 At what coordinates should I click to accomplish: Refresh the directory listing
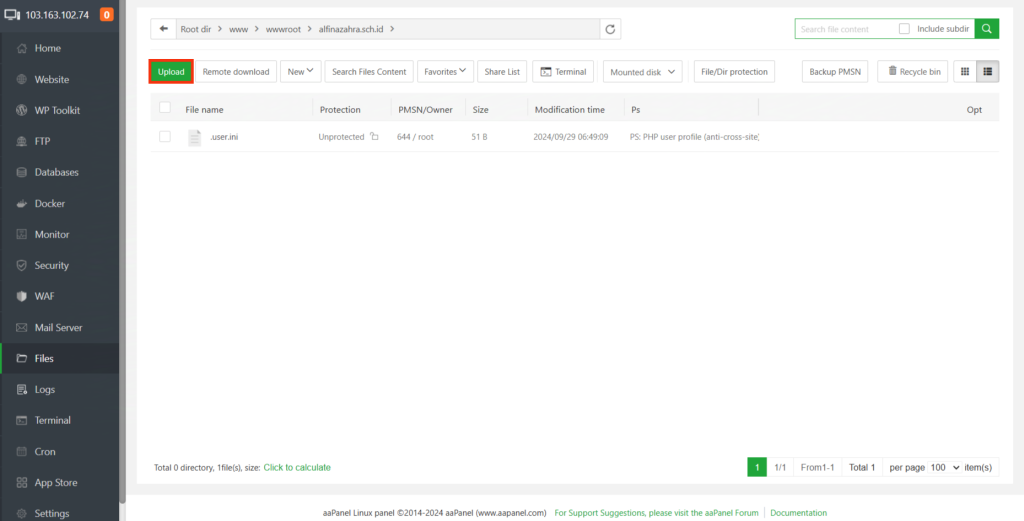611,29
